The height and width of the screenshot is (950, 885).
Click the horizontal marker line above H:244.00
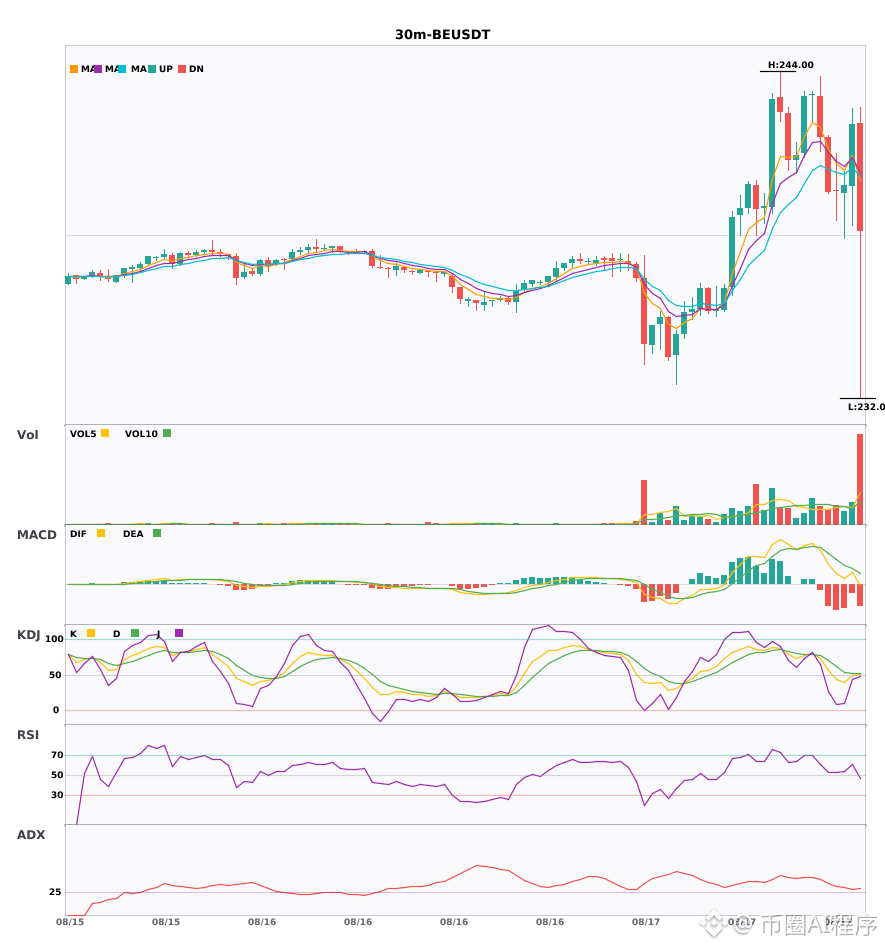tap(778, 71)
